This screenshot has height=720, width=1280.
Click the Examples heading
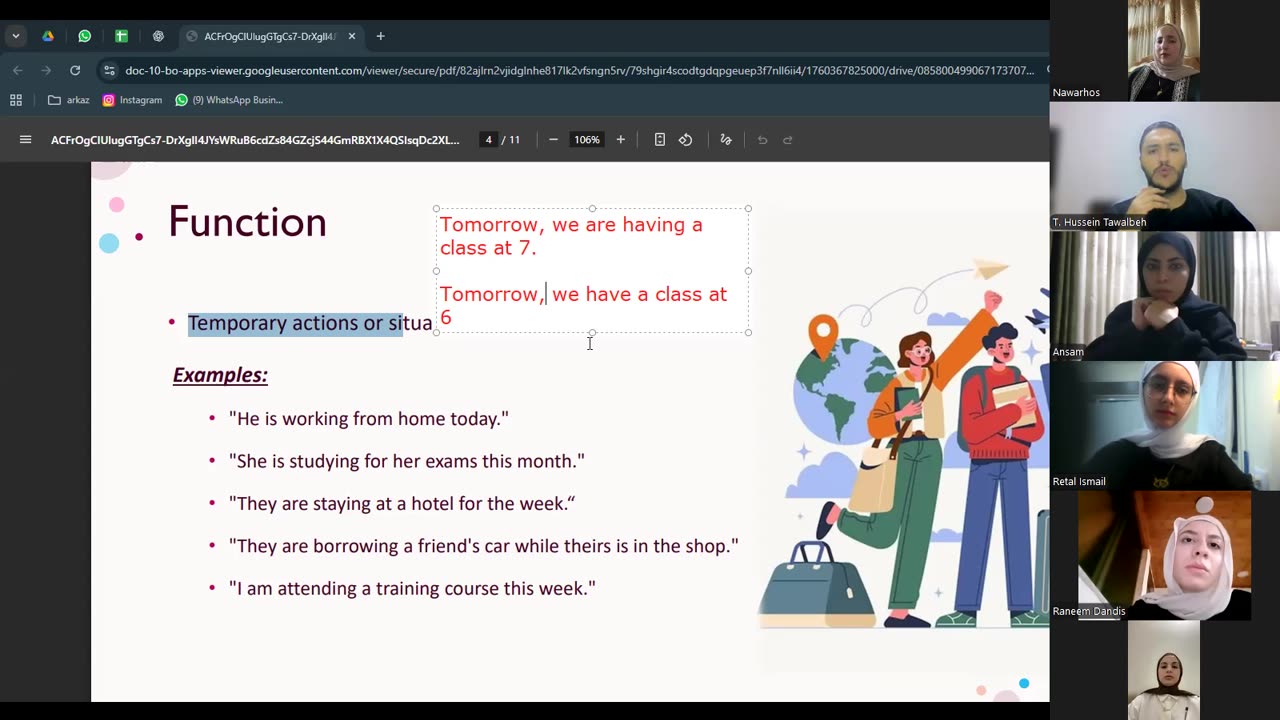pos(220,375)
